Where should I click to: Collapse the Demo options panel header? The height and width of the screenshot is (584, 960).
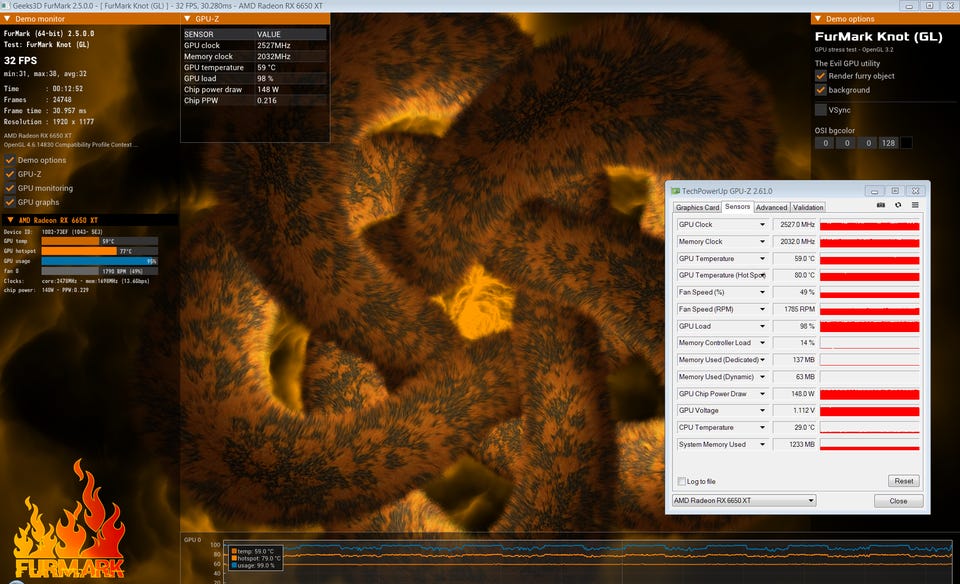pos(818,19)
